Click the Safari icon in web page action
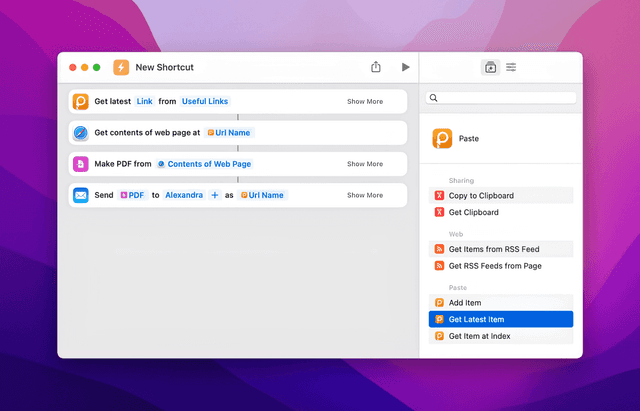Image resolution: width=640 pixels, height=411 pixels. pyautogui.click(x=81, y=133)
